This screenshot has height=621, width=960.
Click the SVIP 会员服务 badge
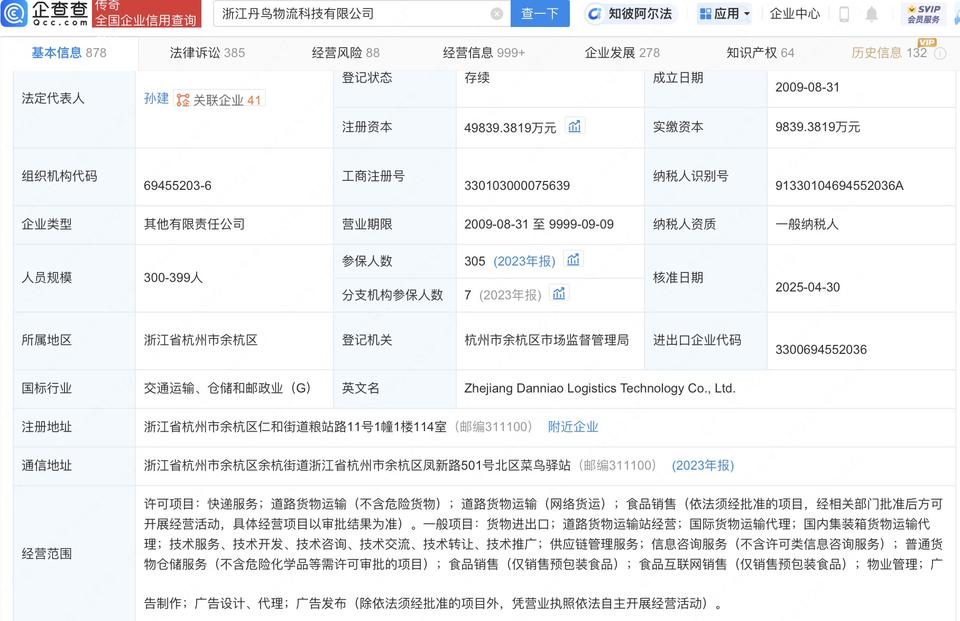[924, 14]
